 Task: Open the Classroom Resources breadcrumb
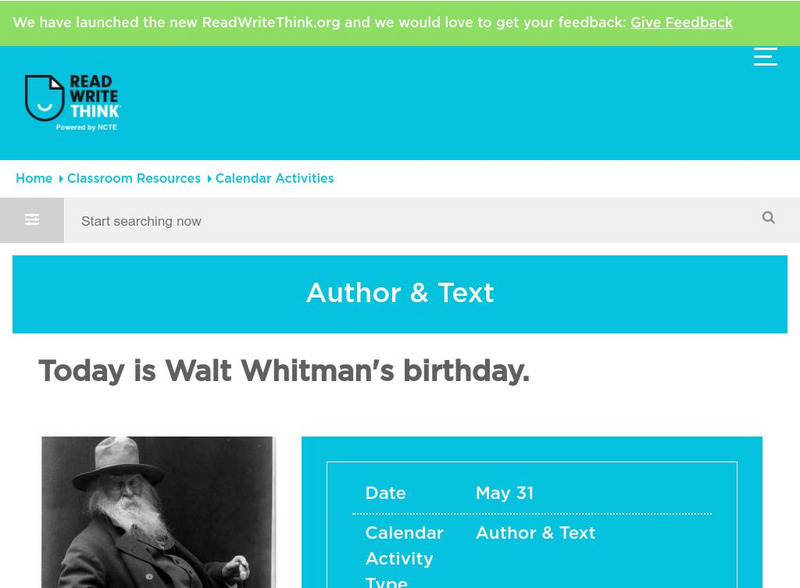click(134, 178)
